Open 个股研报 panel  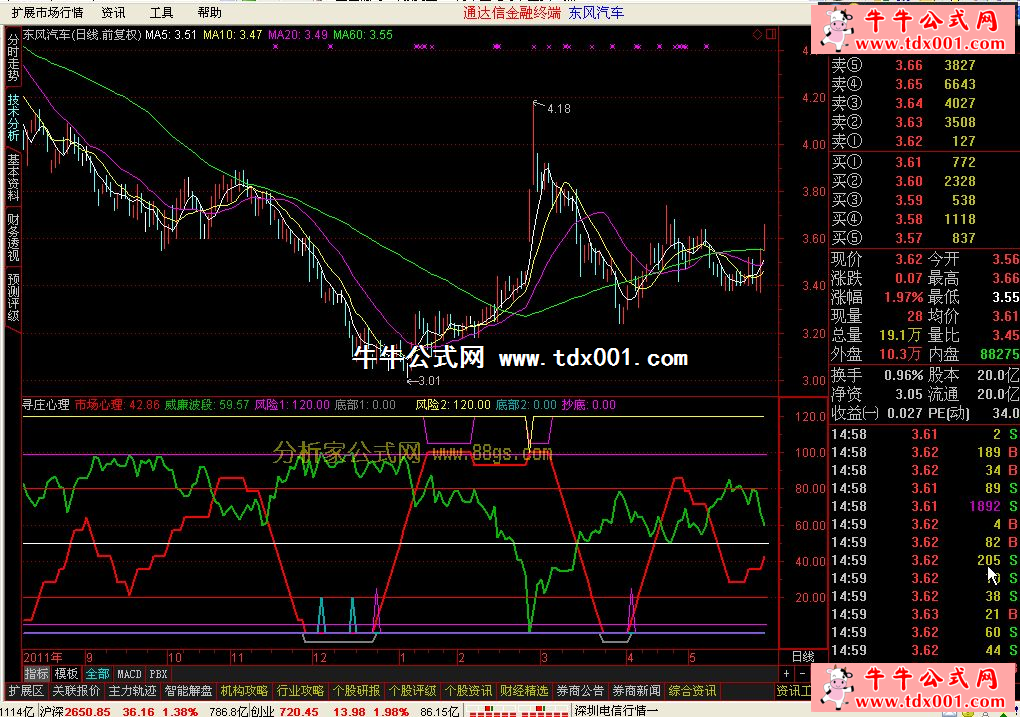[x=356, y=690]
